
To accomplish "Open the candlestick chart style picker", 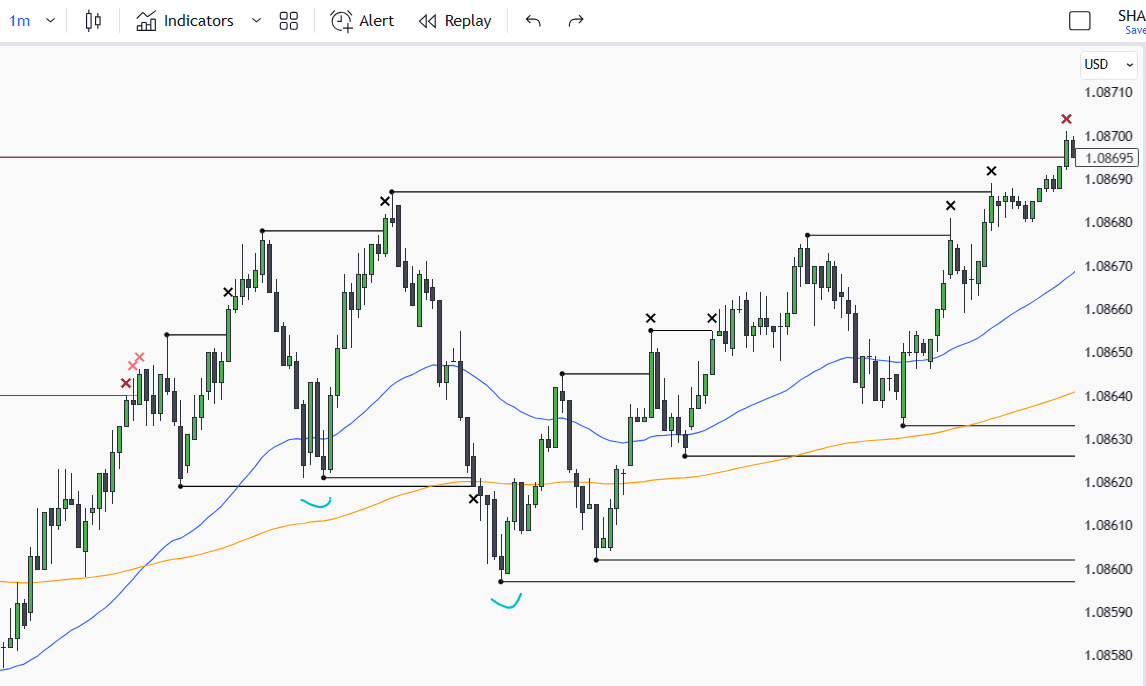I will 93,20.
